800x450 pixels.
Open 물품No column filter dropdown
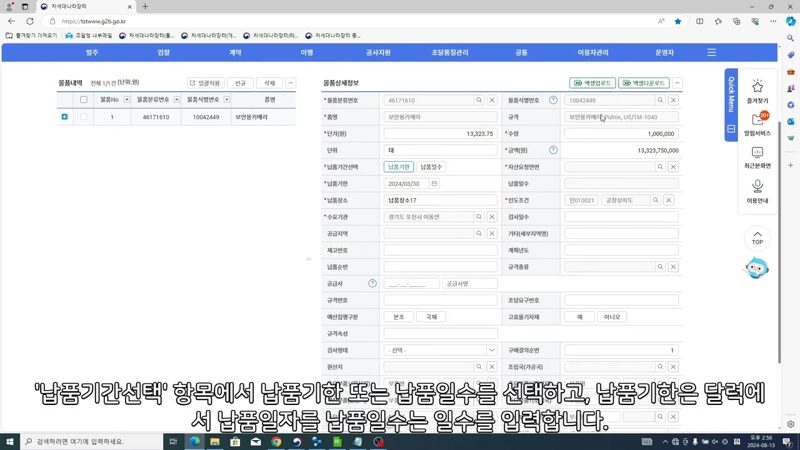127,99
